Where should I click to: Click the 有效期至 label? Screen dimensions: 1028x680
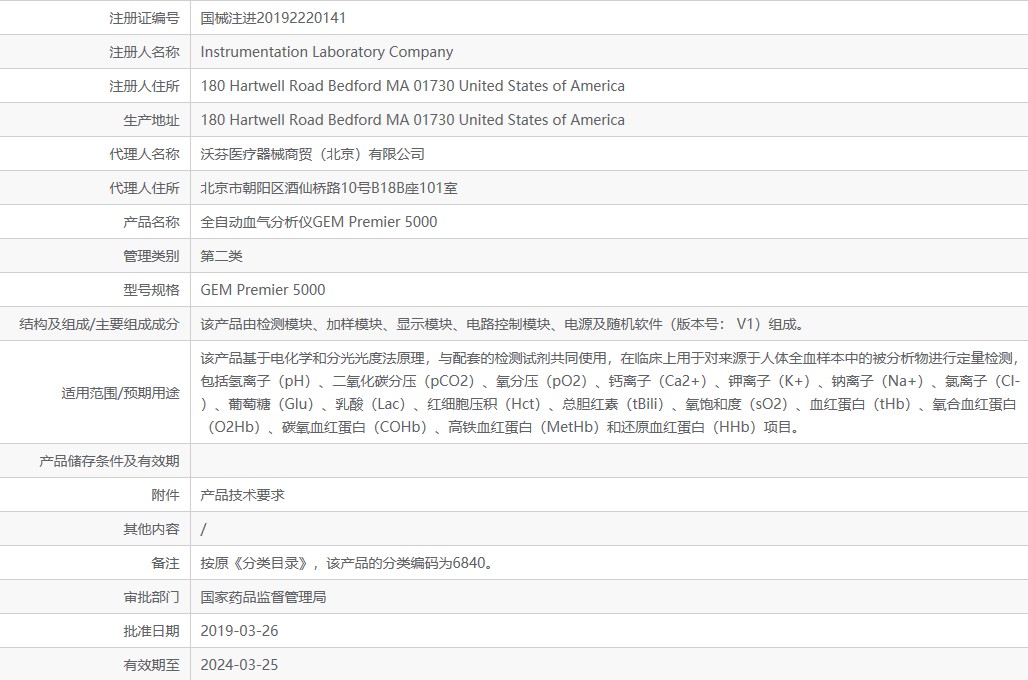[x=151, y=666]
